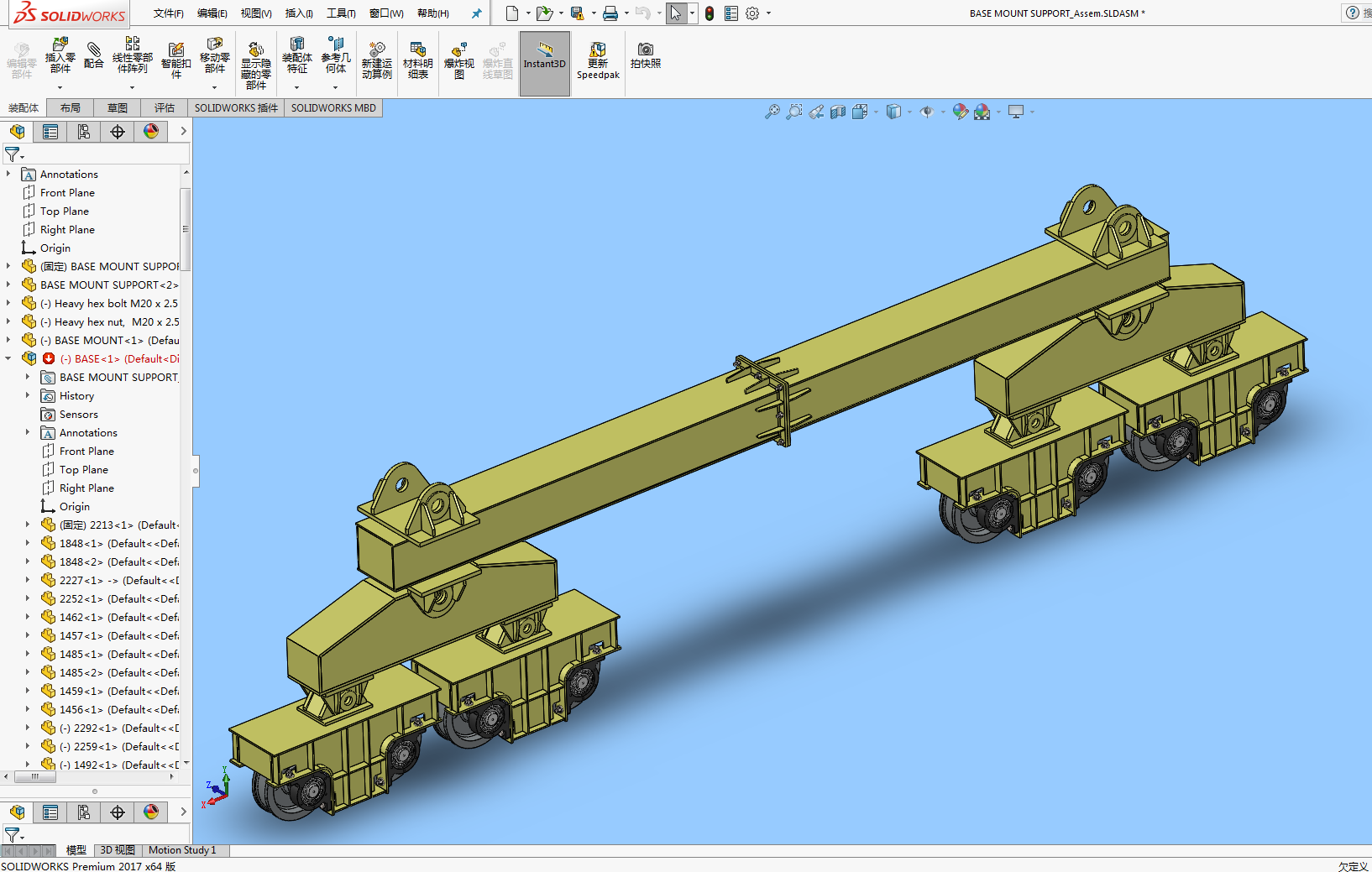Image resolution: width=1372 pixels, height=872 pixels.
Task: Select Front Plane under the BASE component
Action: 86,451
